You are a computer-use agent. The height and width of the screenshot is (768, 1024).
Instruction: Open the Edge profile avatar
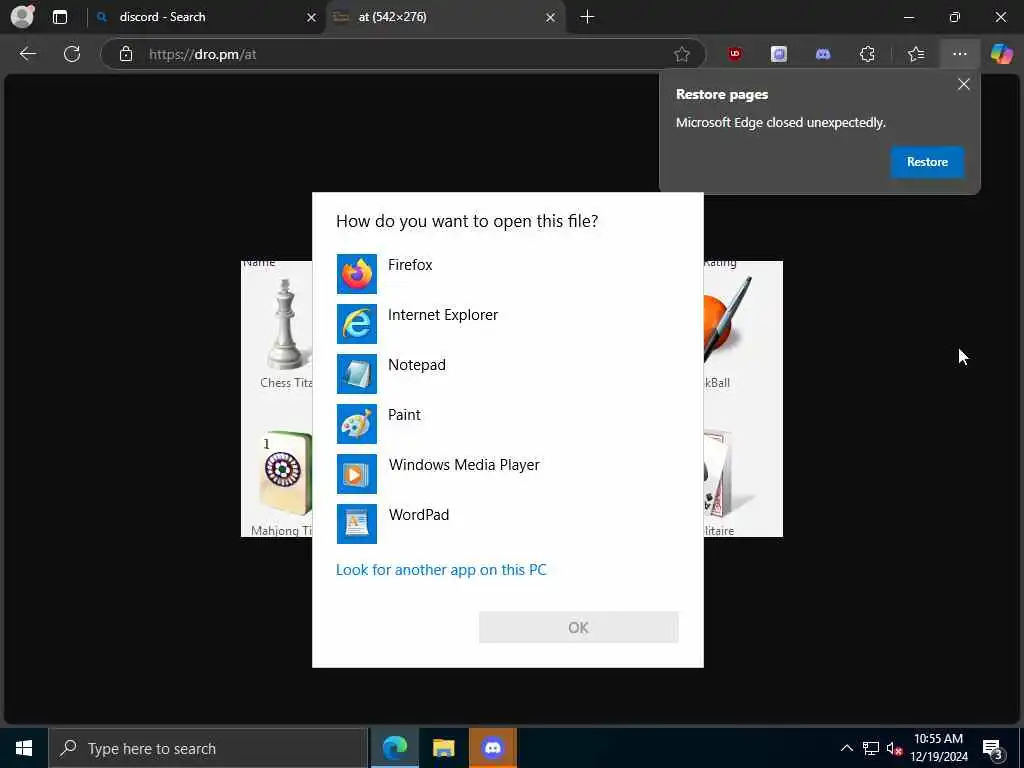22,17
